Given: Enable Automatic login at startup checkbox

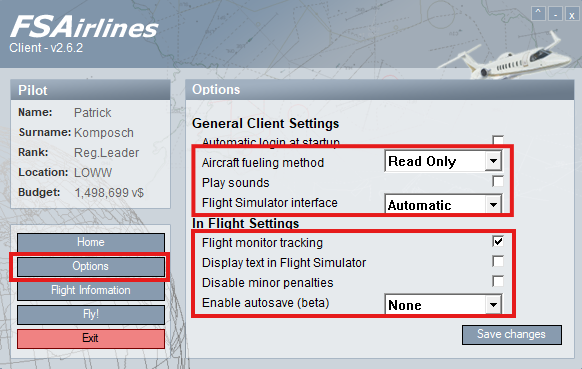Looking at the screenshot, I should point(498,140).
